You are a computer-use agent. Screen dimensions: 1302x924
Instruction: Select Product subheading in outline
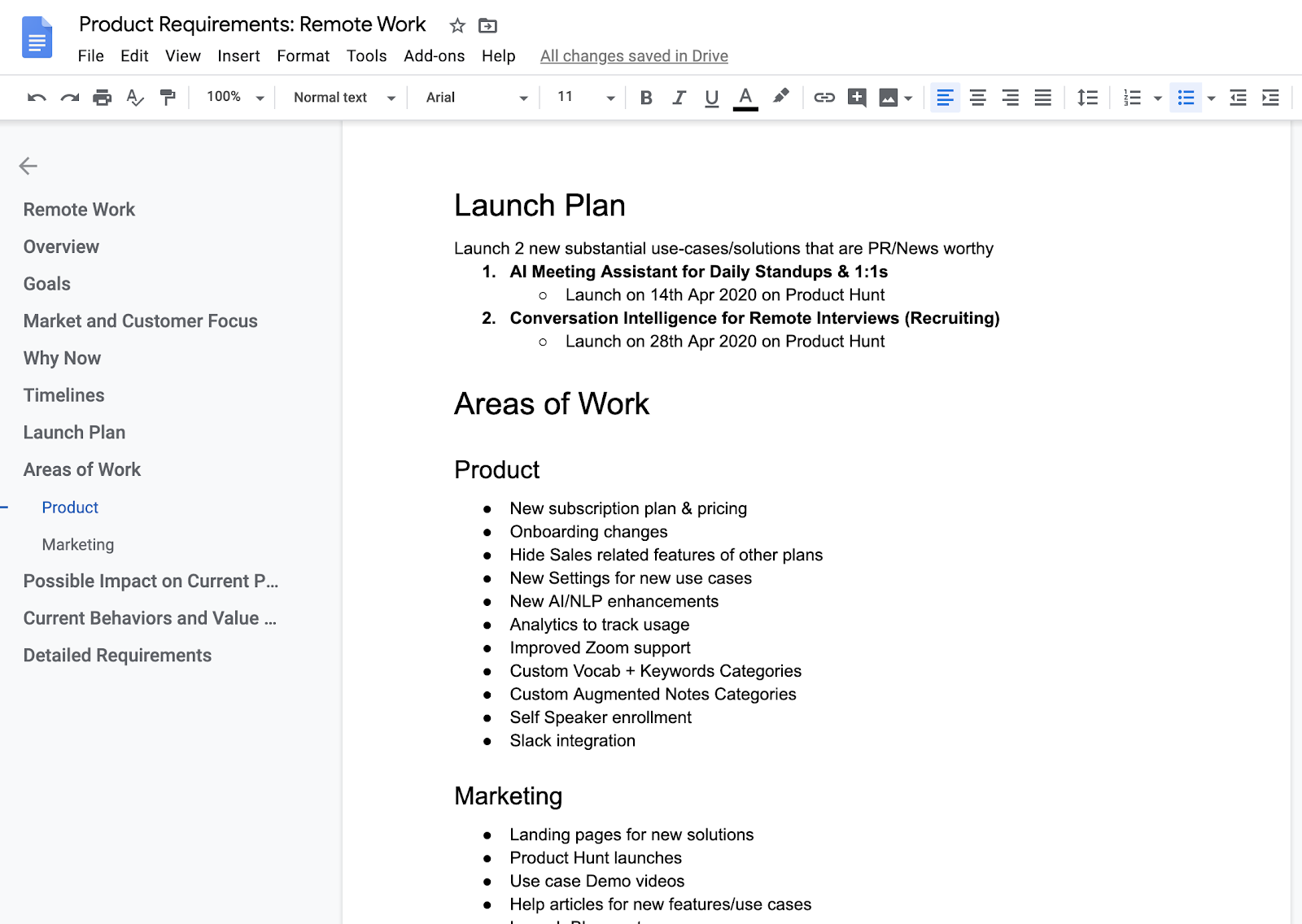(x=70, y=508)
